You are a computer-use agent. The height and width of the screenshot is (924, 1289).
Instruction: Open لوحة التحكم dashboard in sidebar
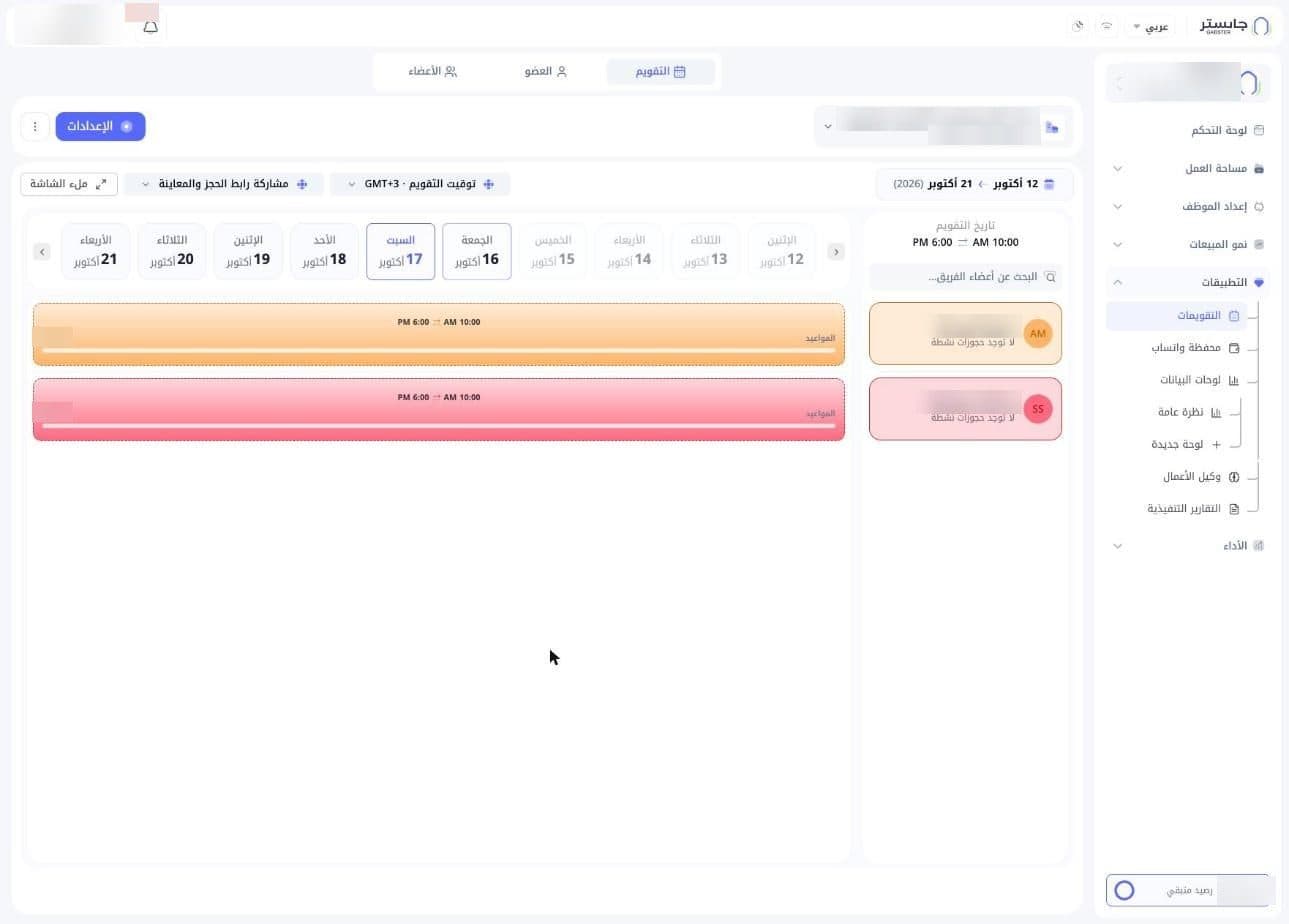click(x=1227, y=130)
